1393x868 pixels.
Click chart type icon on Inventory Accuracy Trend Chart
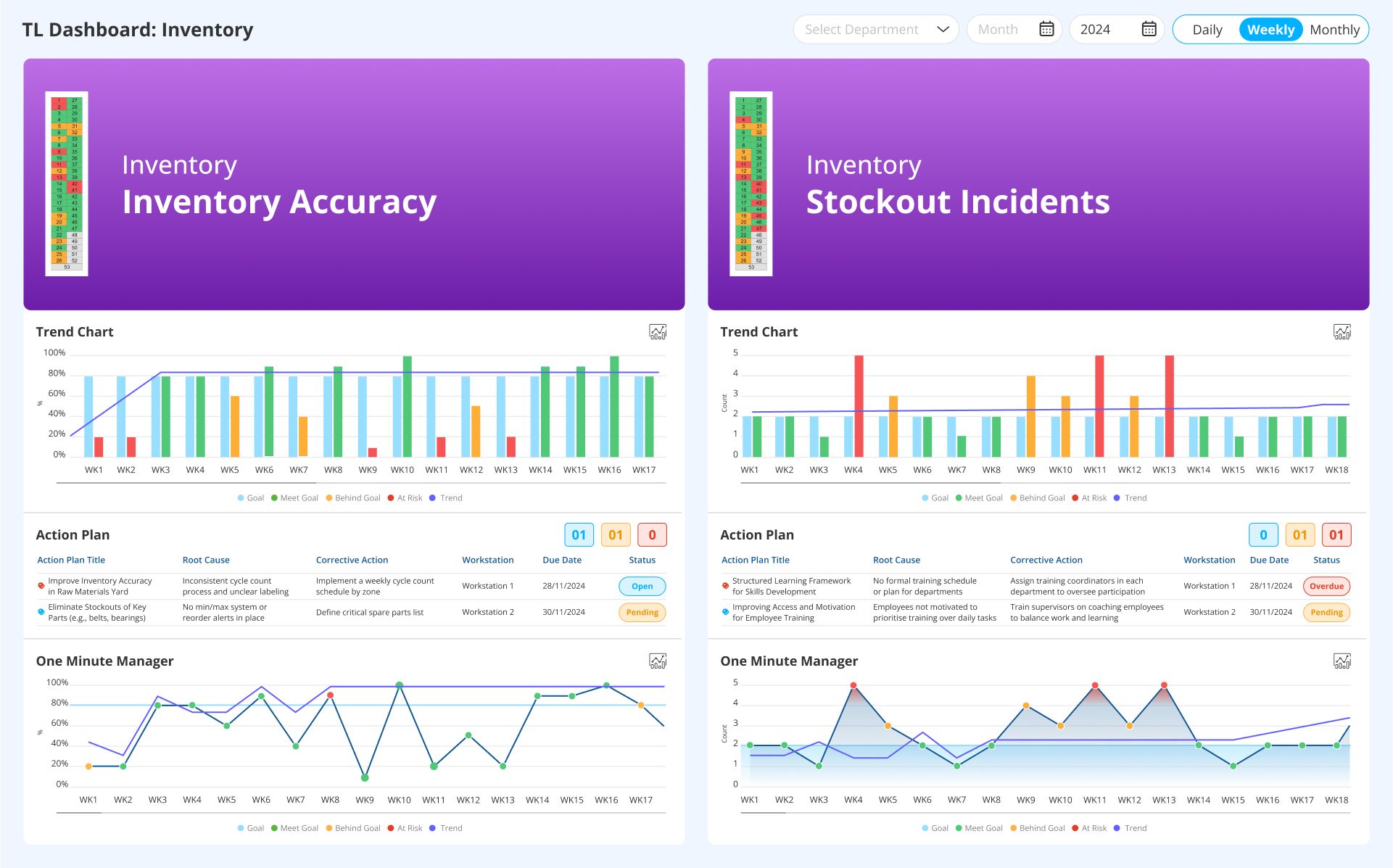tap(657, 332)
